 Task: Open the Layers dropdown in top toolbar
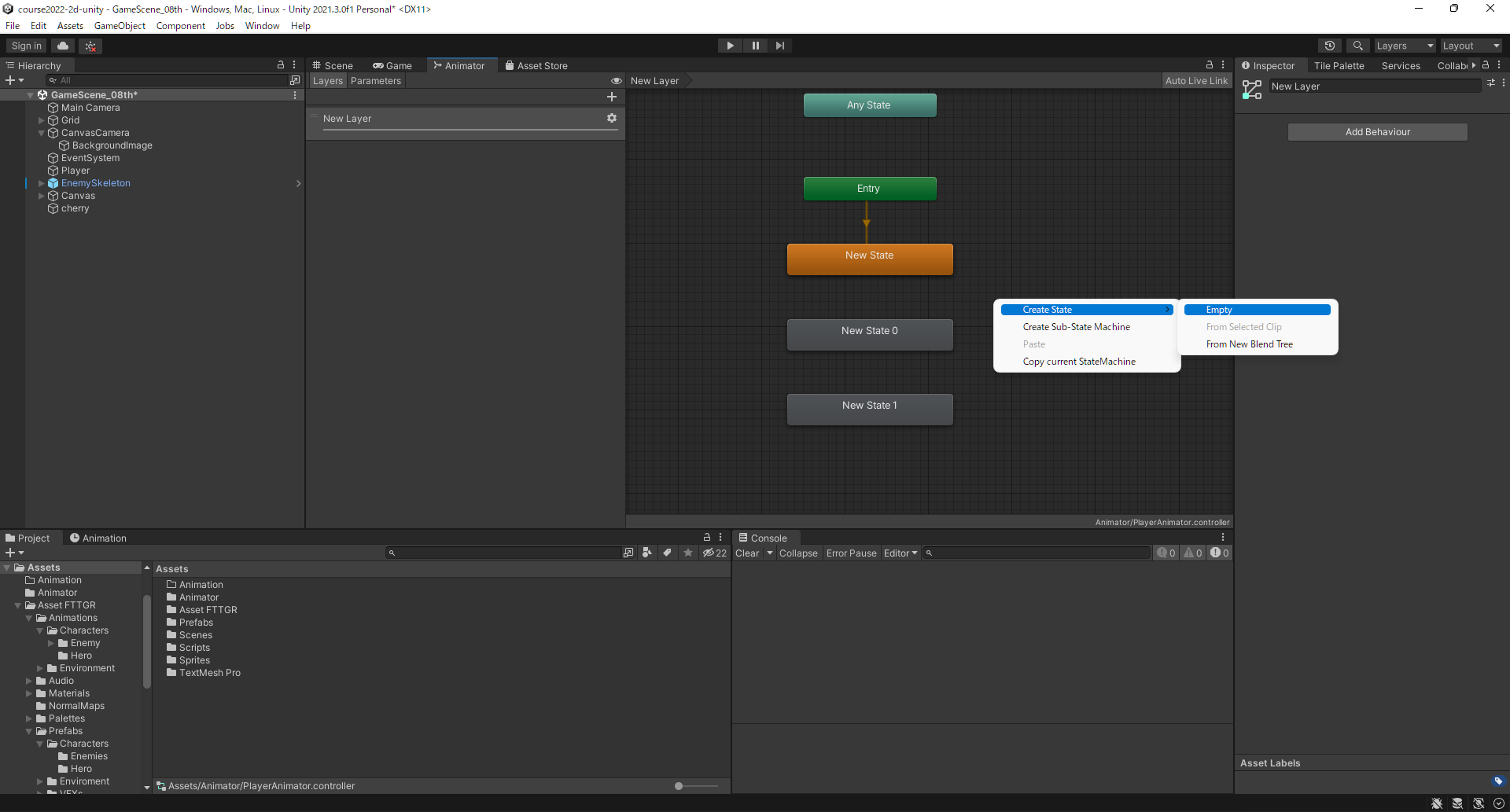click(x=1405, y=46)
